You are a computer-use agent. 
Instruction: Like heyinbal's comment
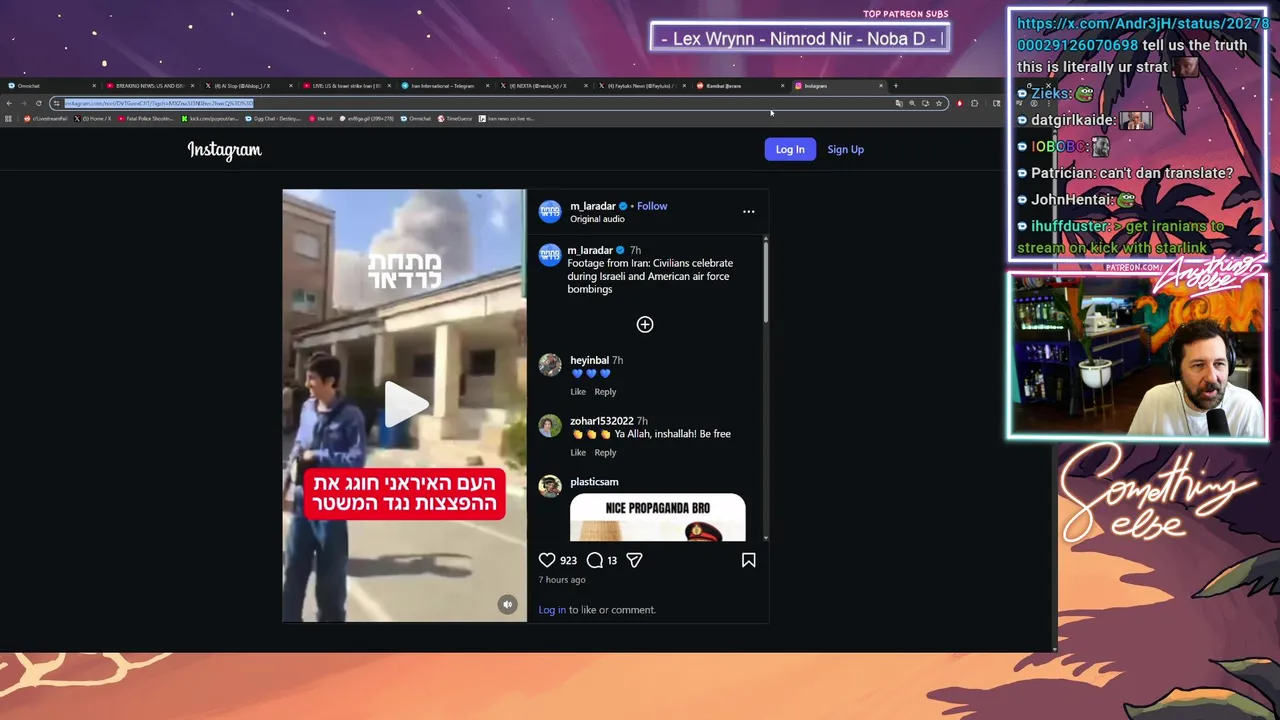tap(578, 392)
